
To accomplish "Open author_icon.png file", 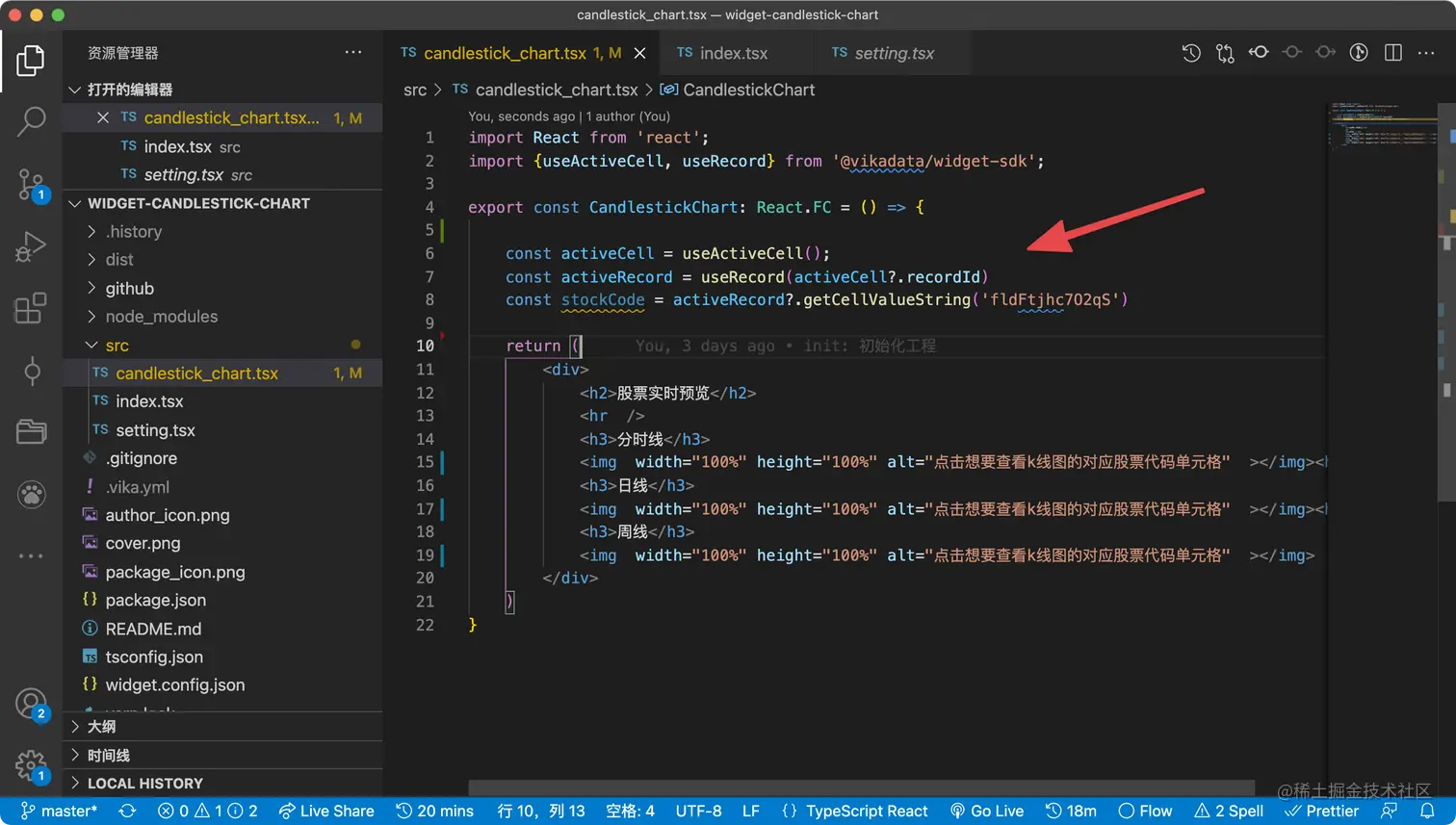I will pos(222,515).
